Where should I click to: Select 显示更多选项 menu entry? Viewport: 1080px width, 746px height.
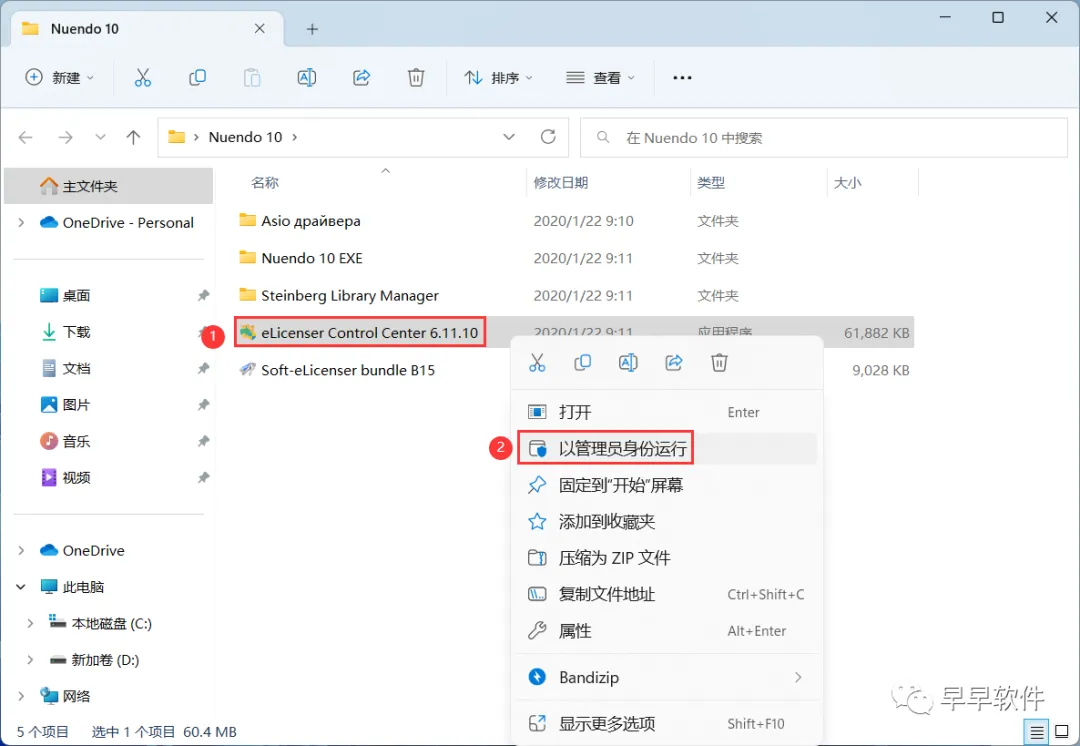coord(667,724)
